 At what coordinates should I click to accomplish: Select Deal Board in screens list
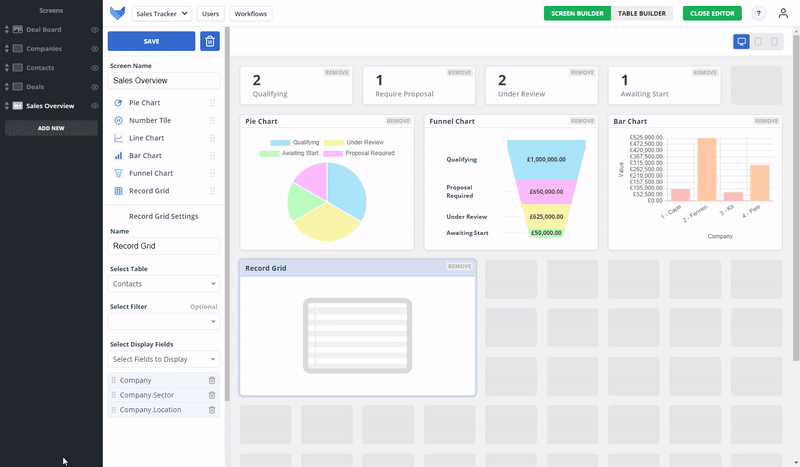[43, 30]
